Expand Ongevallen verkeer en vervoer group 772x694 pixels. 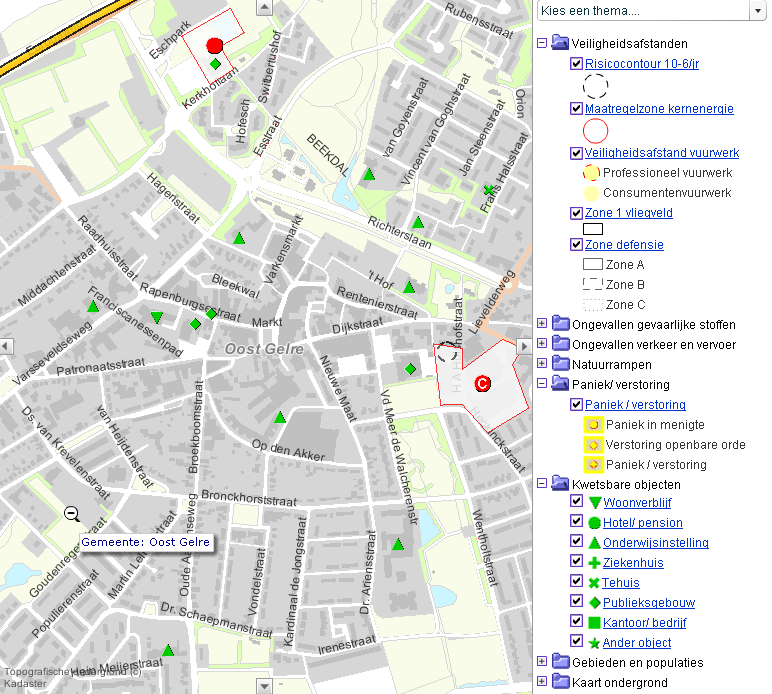click(x=542, y=343)
